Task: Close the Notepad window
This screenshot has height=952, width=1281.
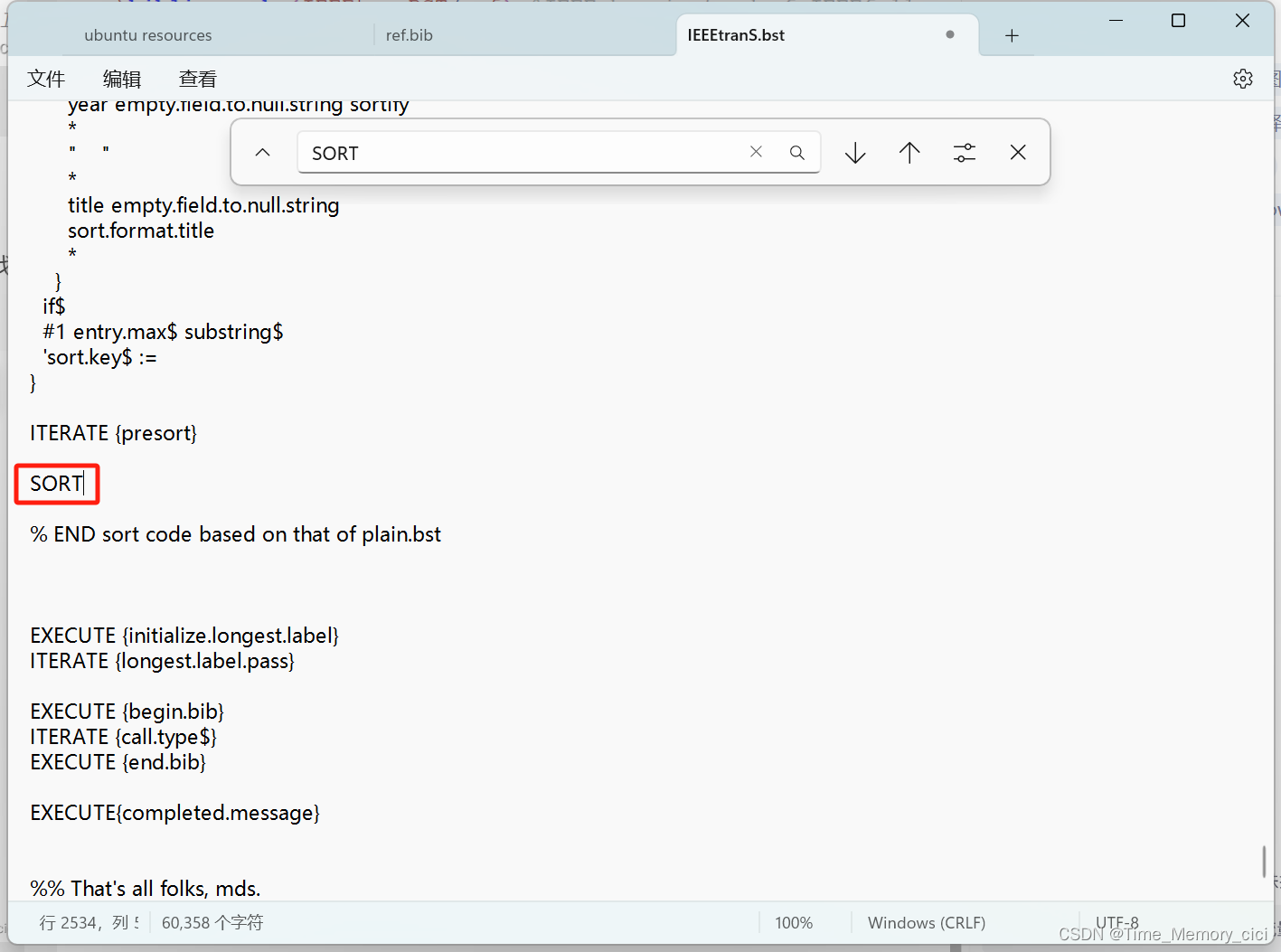Action: pyautogui.click(x=1242, y=20)
